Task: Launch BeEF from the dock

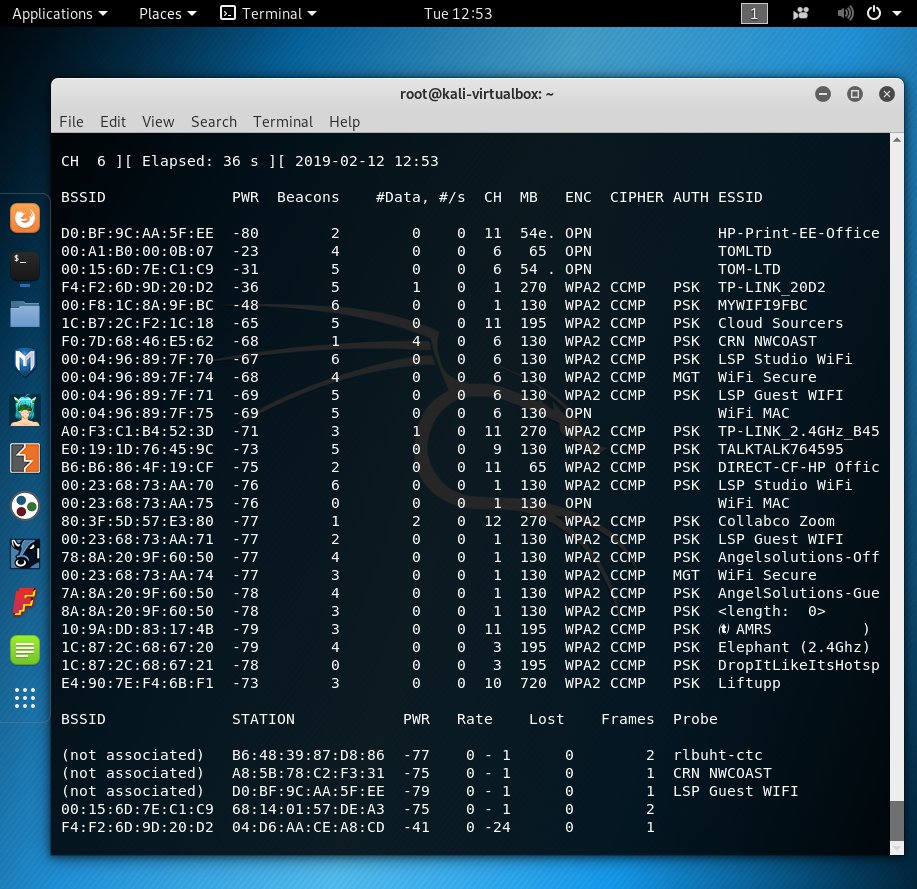Action: 25,554
